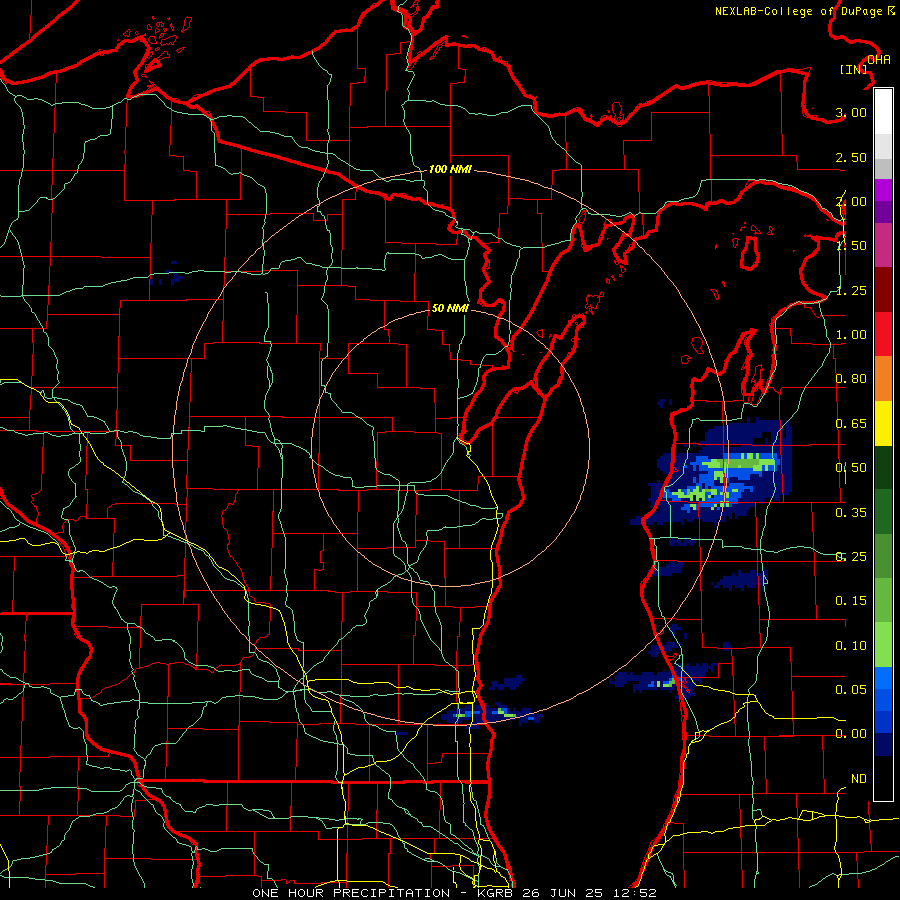Click the [IN] units label
Image resolution: width=900 pixels, height=900 pixels.
click(x=854, y=69)
